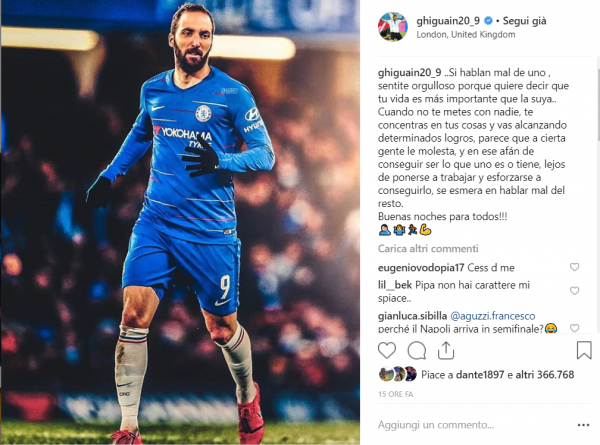The image size is (600, 445).
Task: Open comments with the speech bubble icon
Action: pos(417,350)
